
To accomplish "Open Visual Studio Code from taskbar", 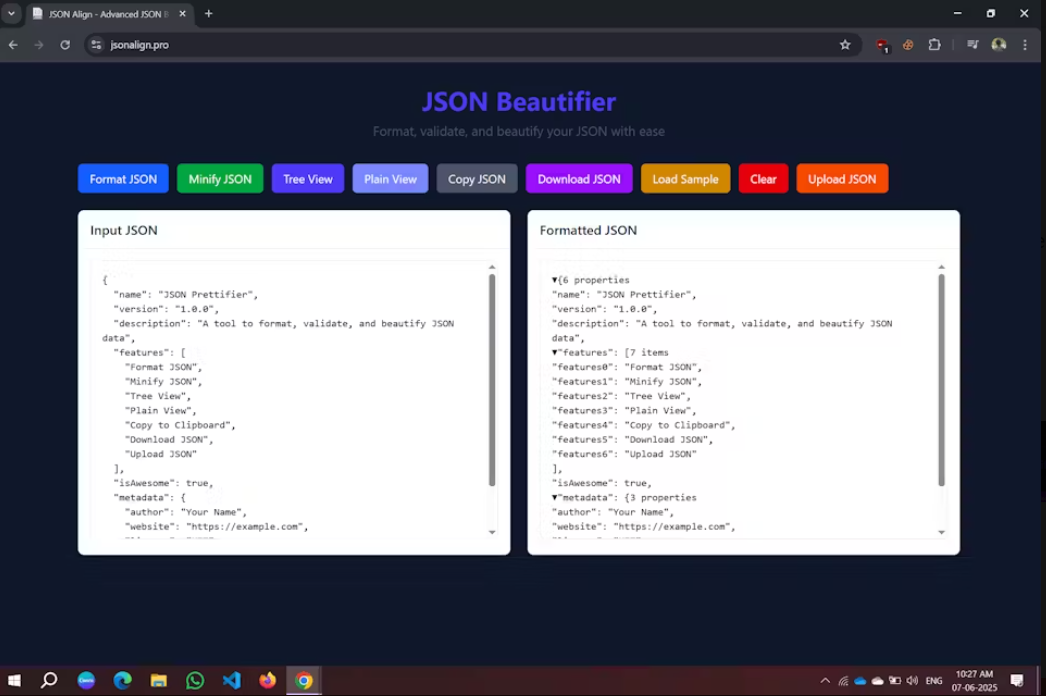I will click(231, 681).
